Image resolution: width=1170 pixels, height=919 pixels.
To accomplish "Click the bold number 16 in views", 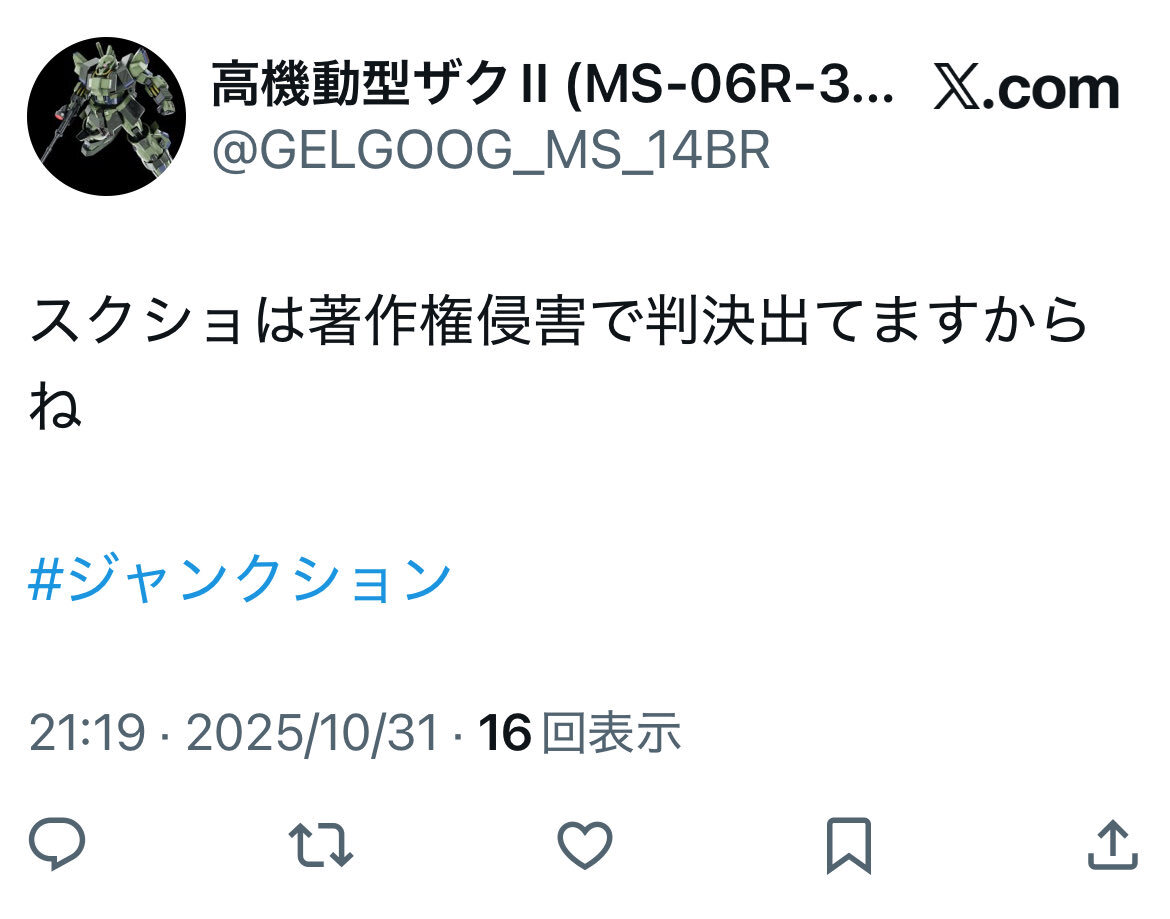I will click(505, 733).
